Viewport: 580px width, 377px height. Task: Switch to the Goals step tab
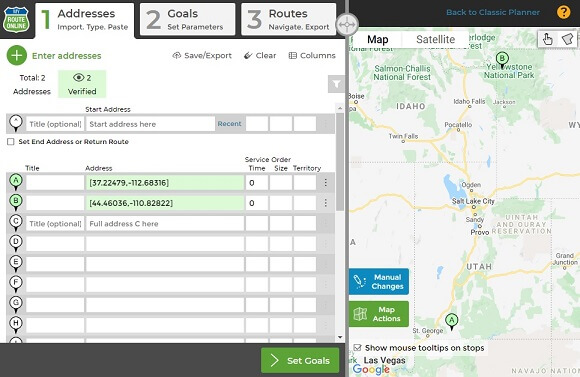[188, 20]
